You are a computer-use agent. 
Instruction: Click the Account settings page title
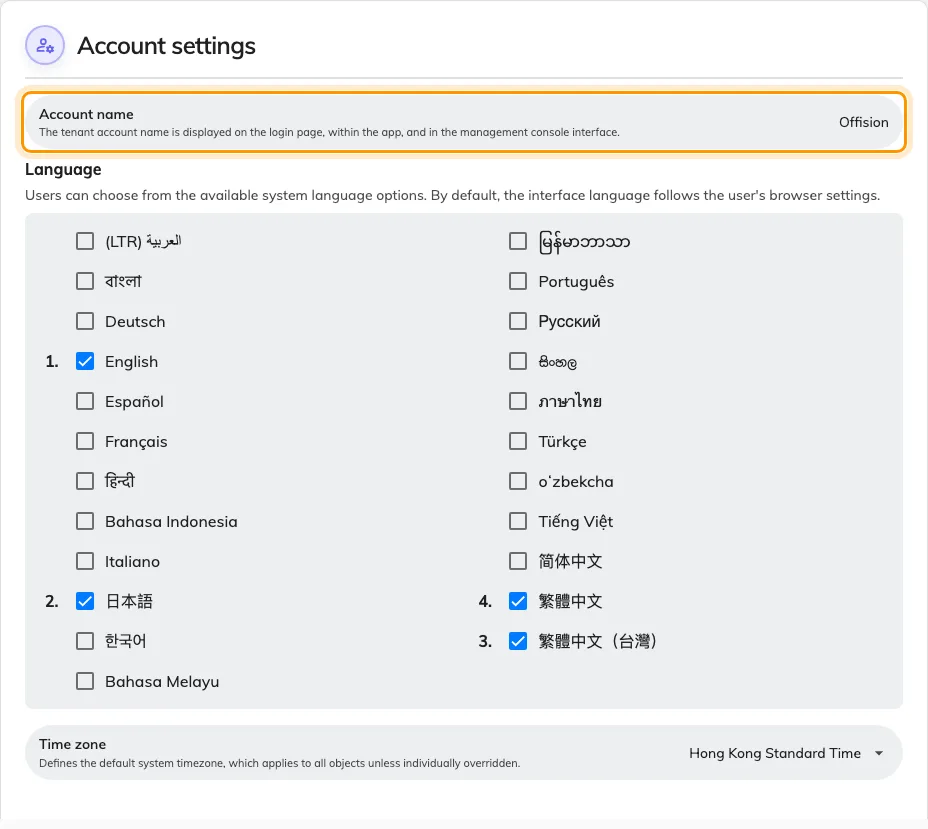166,46
